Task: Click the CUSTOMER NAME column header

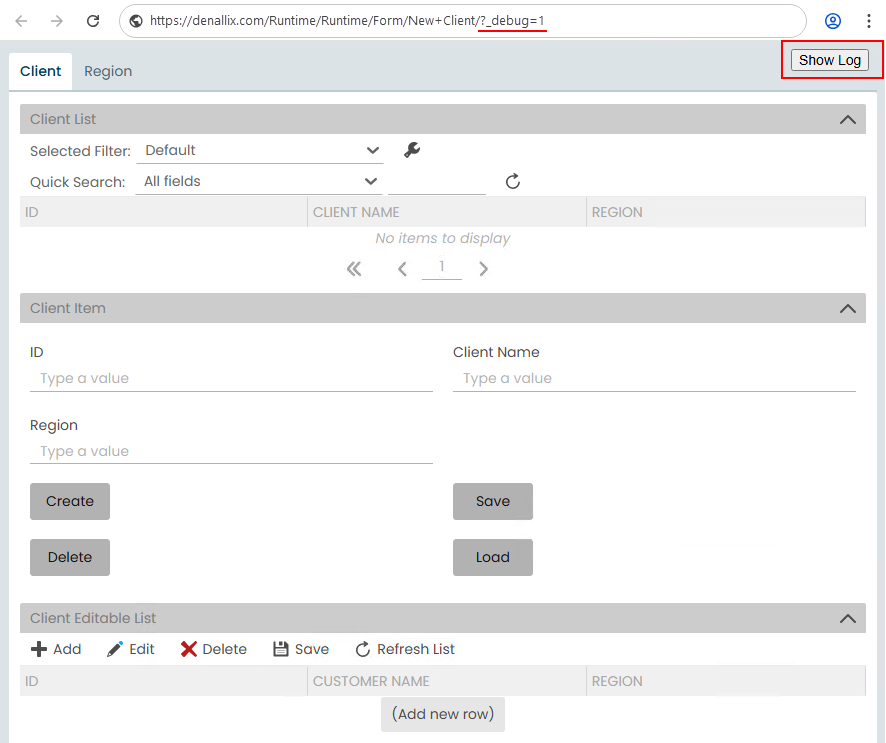Action: click(447, 681)
